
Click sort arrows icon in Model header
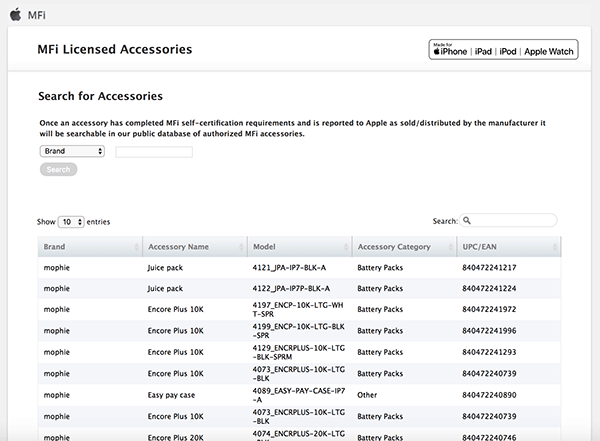pyautogui.click(x=346, y=247)
